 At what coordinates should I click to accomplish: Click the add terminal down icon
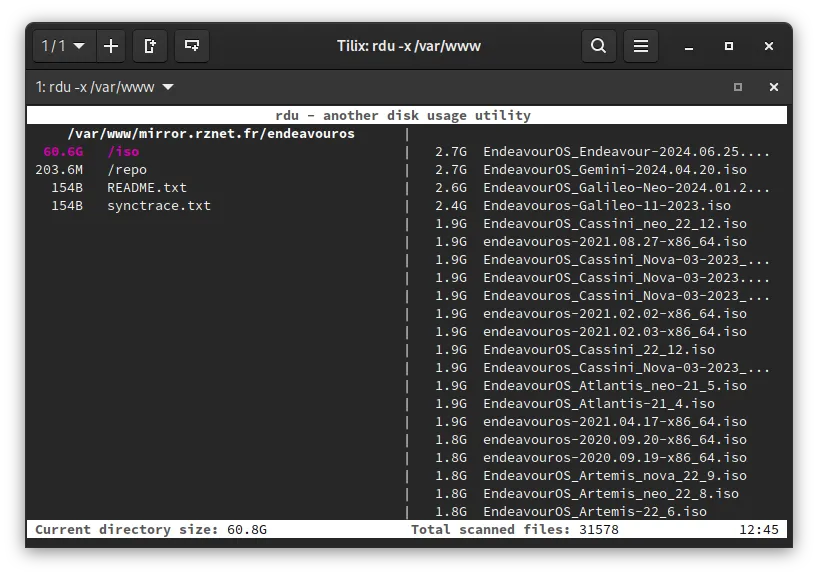click(191, 46)
